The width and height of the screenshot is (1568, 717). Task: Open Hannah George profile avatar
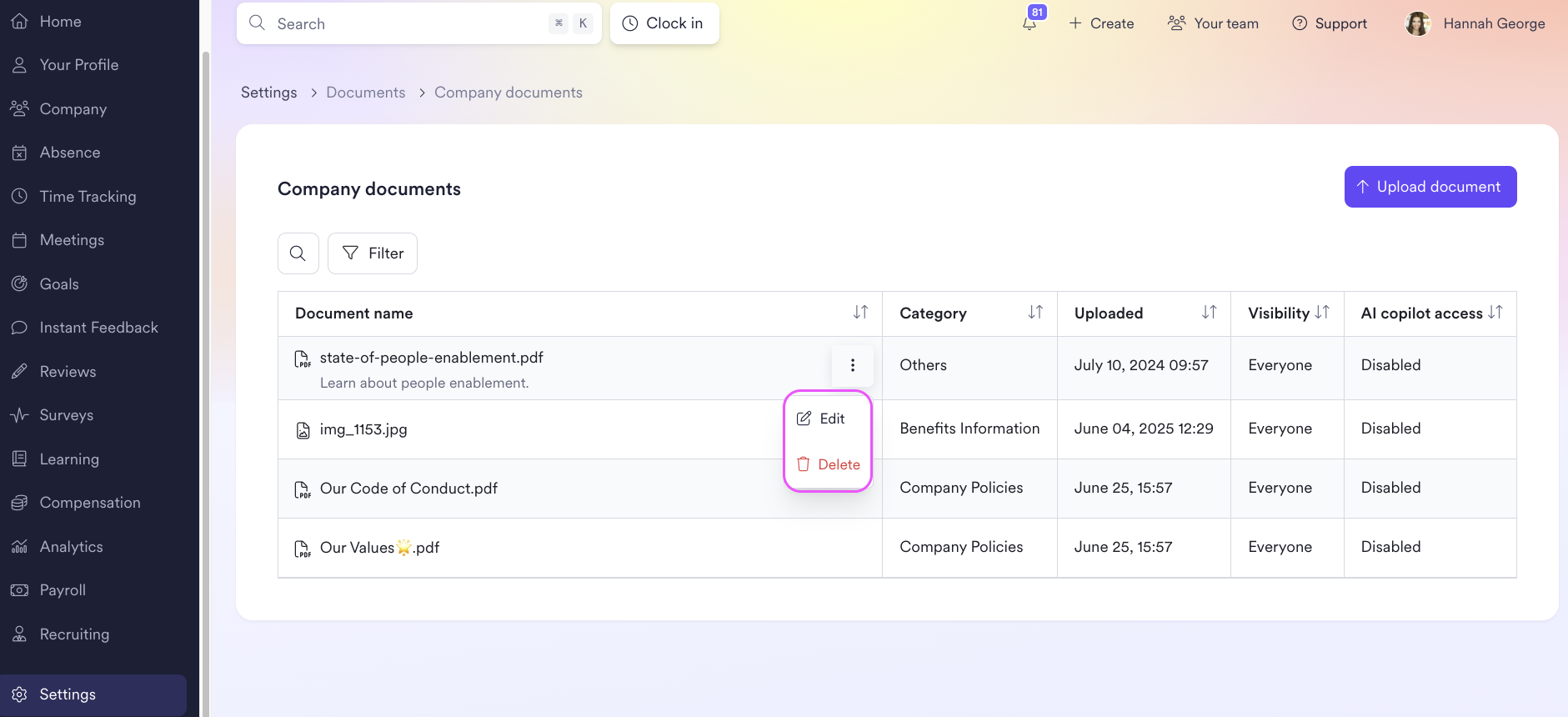tap(1417, 23)
